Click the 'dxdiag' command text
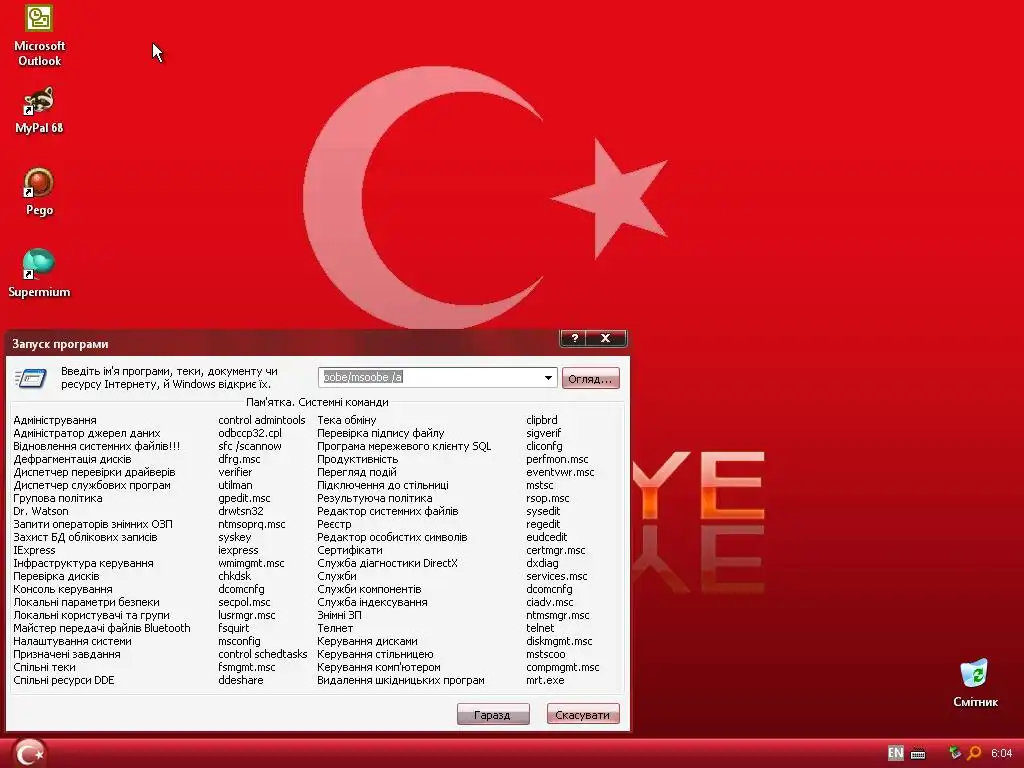 [x=543, y=563]
